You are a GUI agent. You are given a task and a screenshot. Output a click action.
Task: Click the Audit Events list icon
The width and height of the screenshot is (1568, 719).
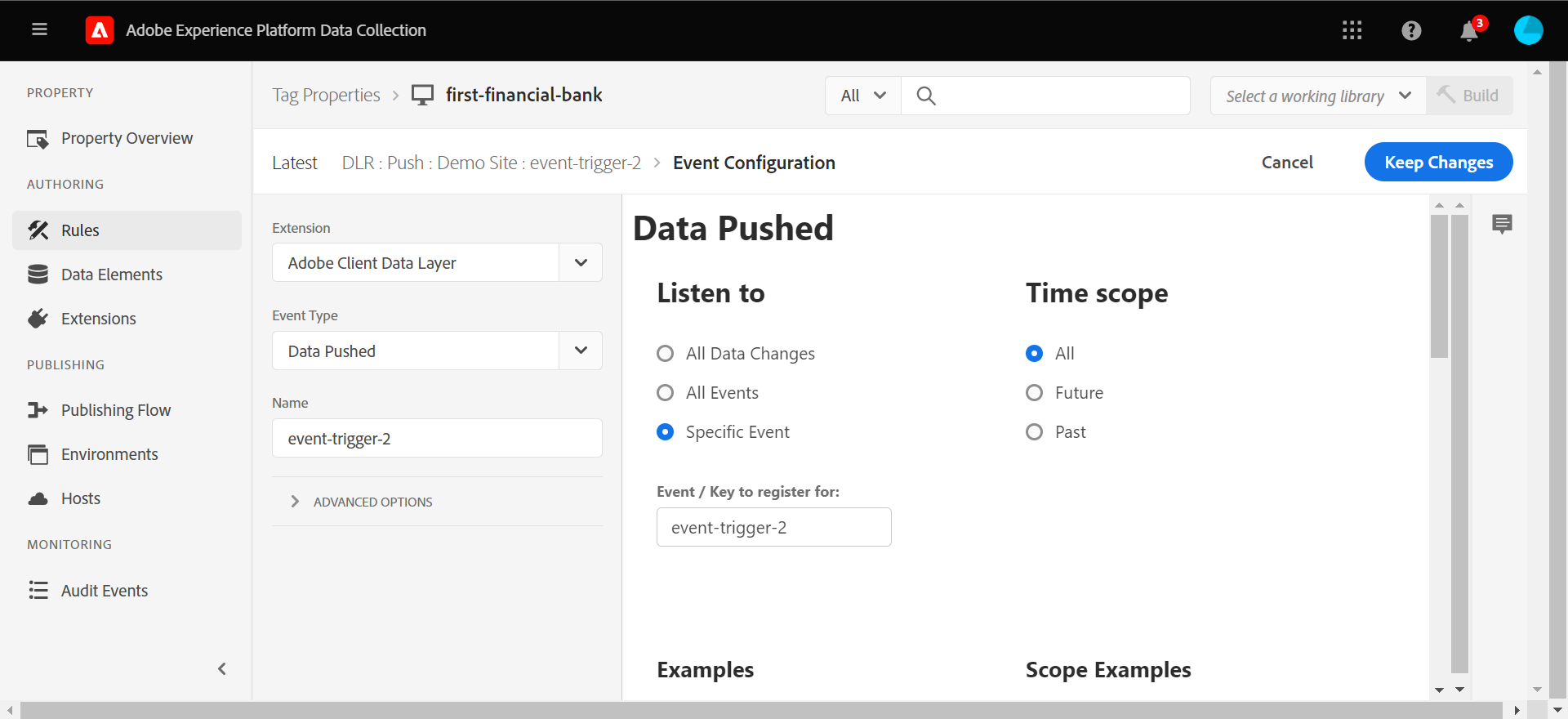(38, 590)
